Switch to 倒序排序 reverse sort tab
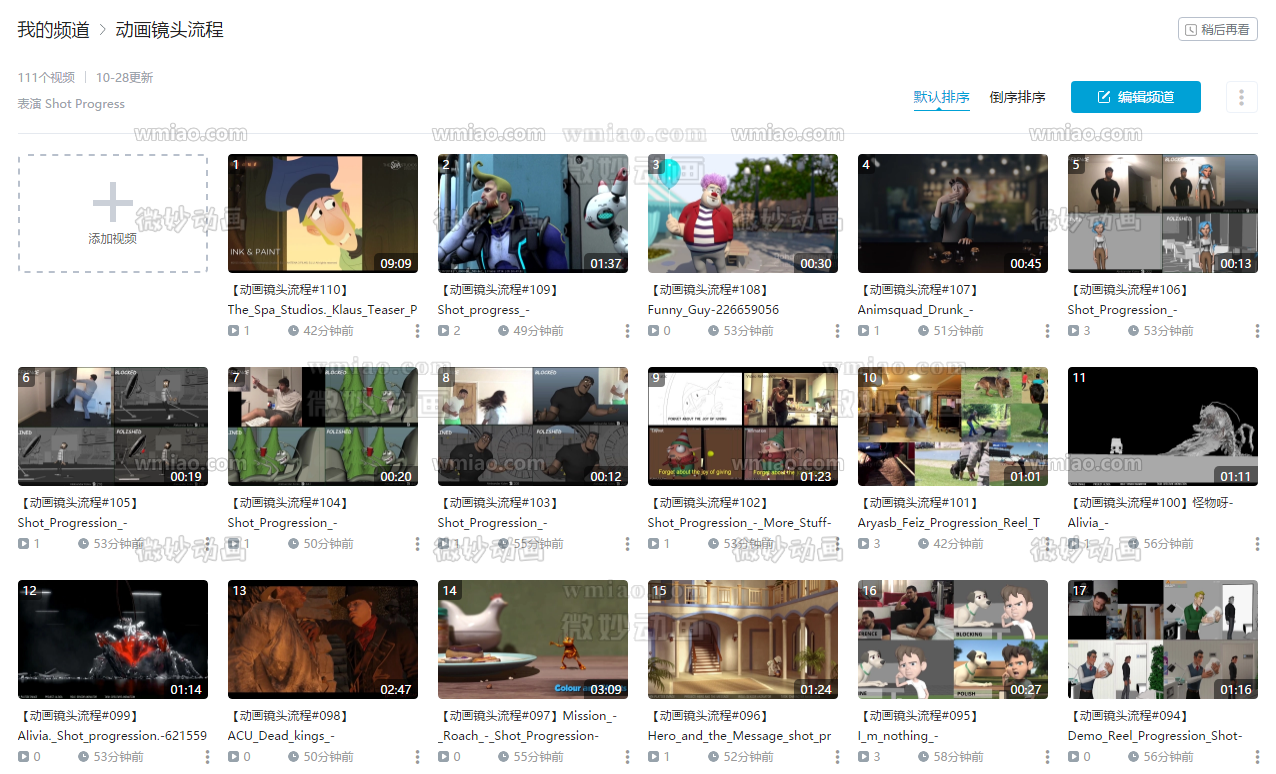The height and width of the screenshot is (774, 1276). (1017, 97)
